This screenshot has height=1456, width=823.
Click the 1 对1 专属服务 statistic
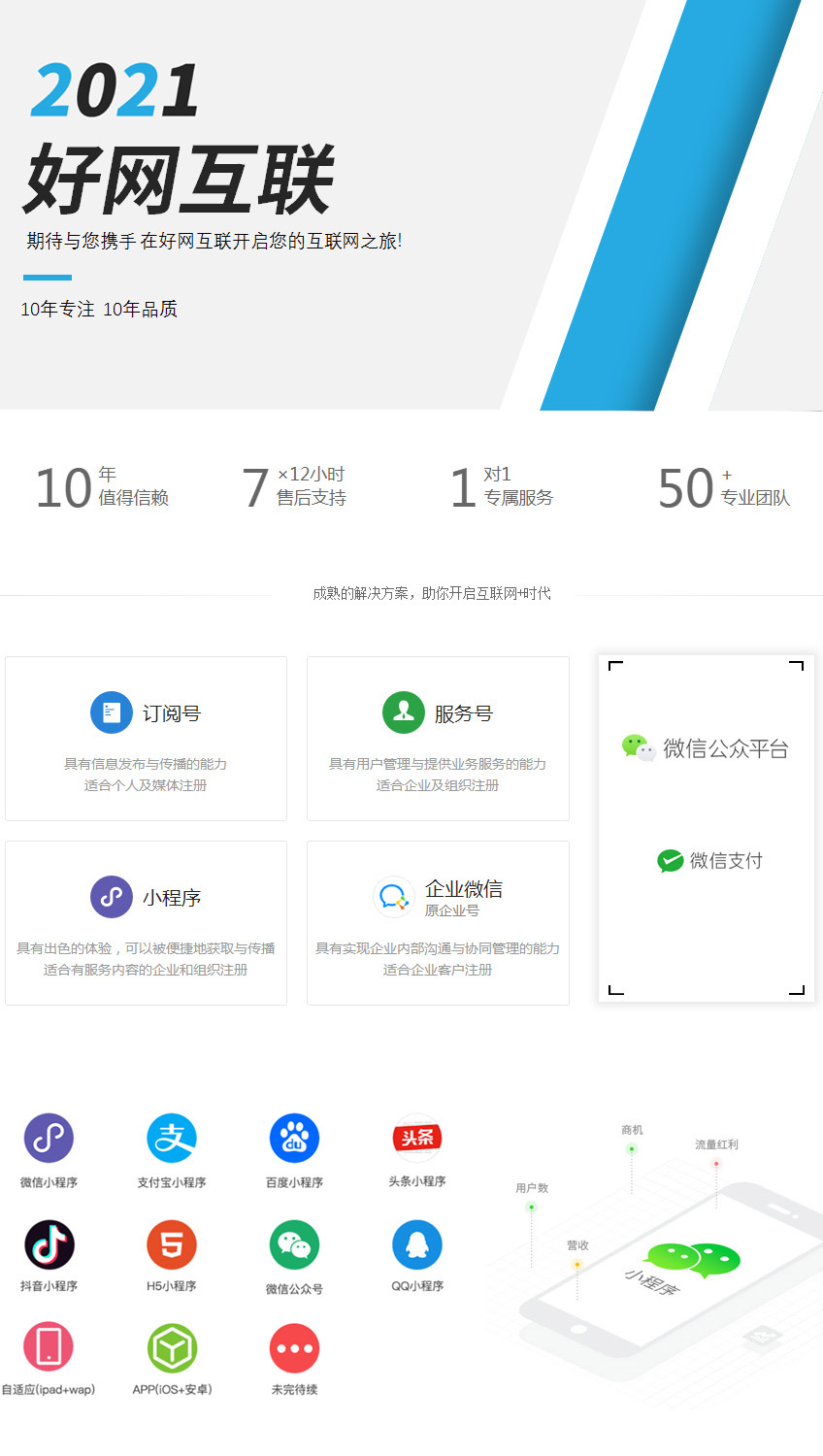click(502, 487)
